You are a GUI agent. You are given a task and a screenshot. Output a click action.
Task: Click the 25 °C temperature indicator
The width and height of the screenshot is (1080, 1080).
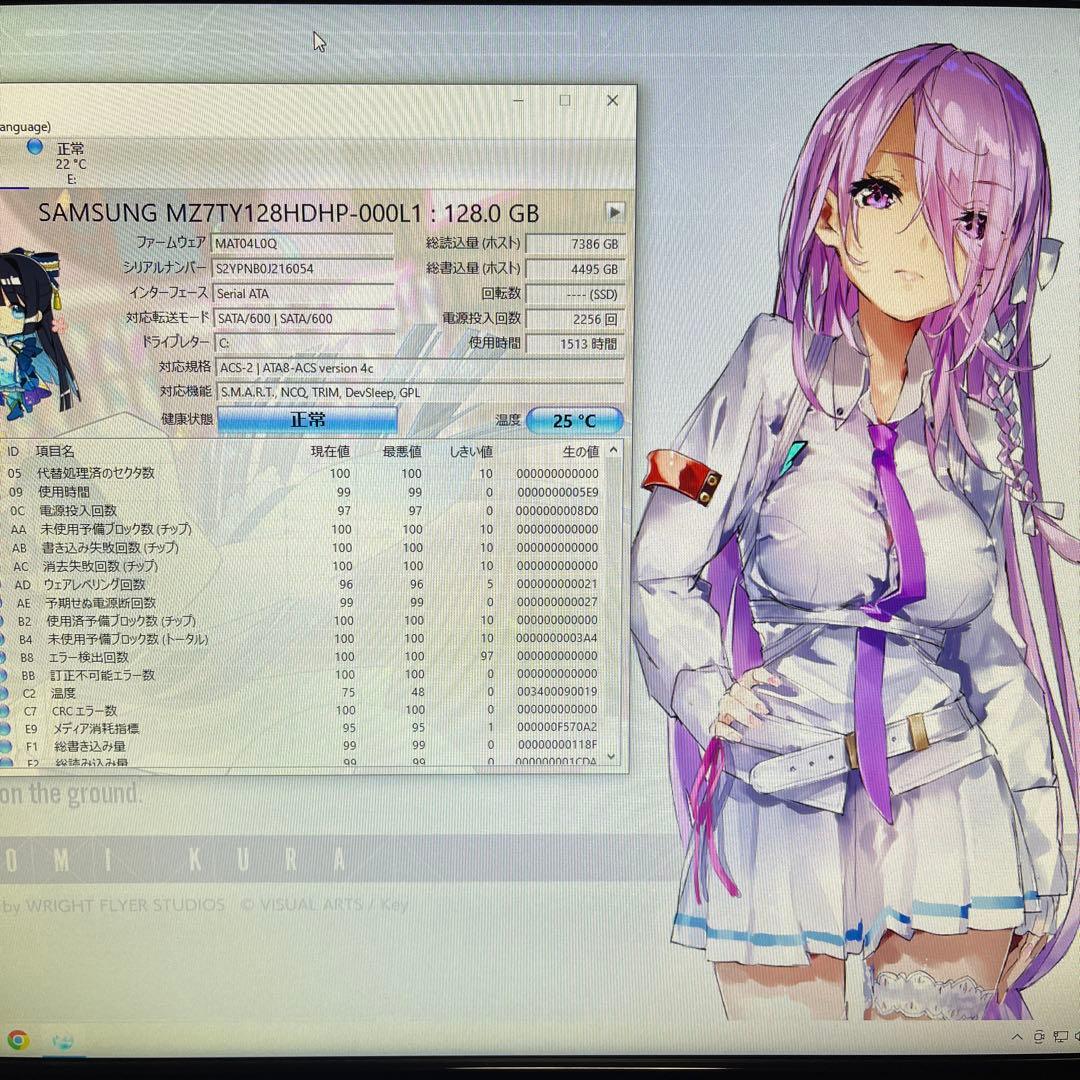click(x=574, y=420)
